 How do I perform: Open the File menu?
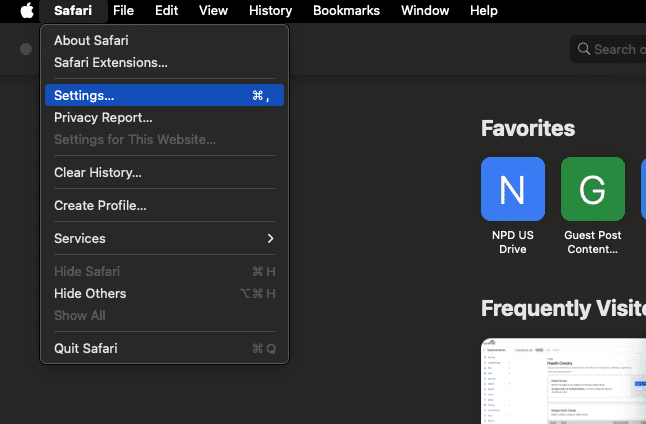coord(123,11)
